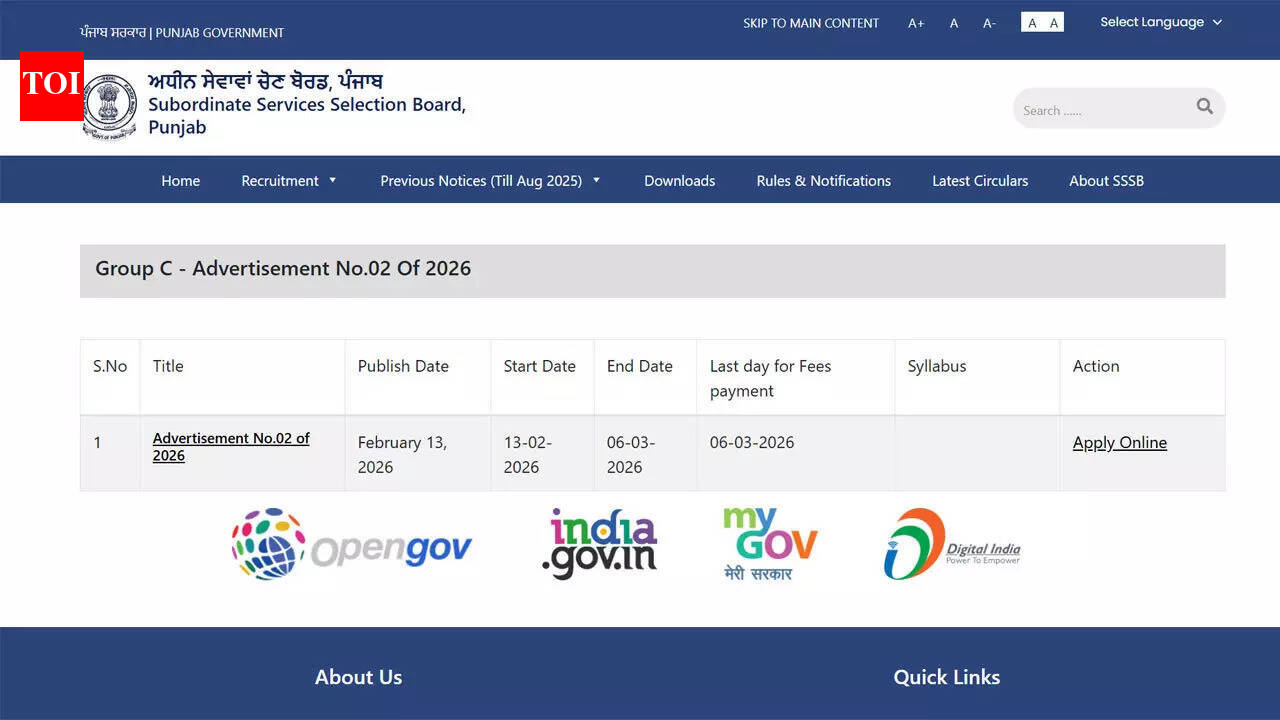Click Skip To Main Content
Image resolution: width=1280 pixels, height=720 pixels.
811,23
